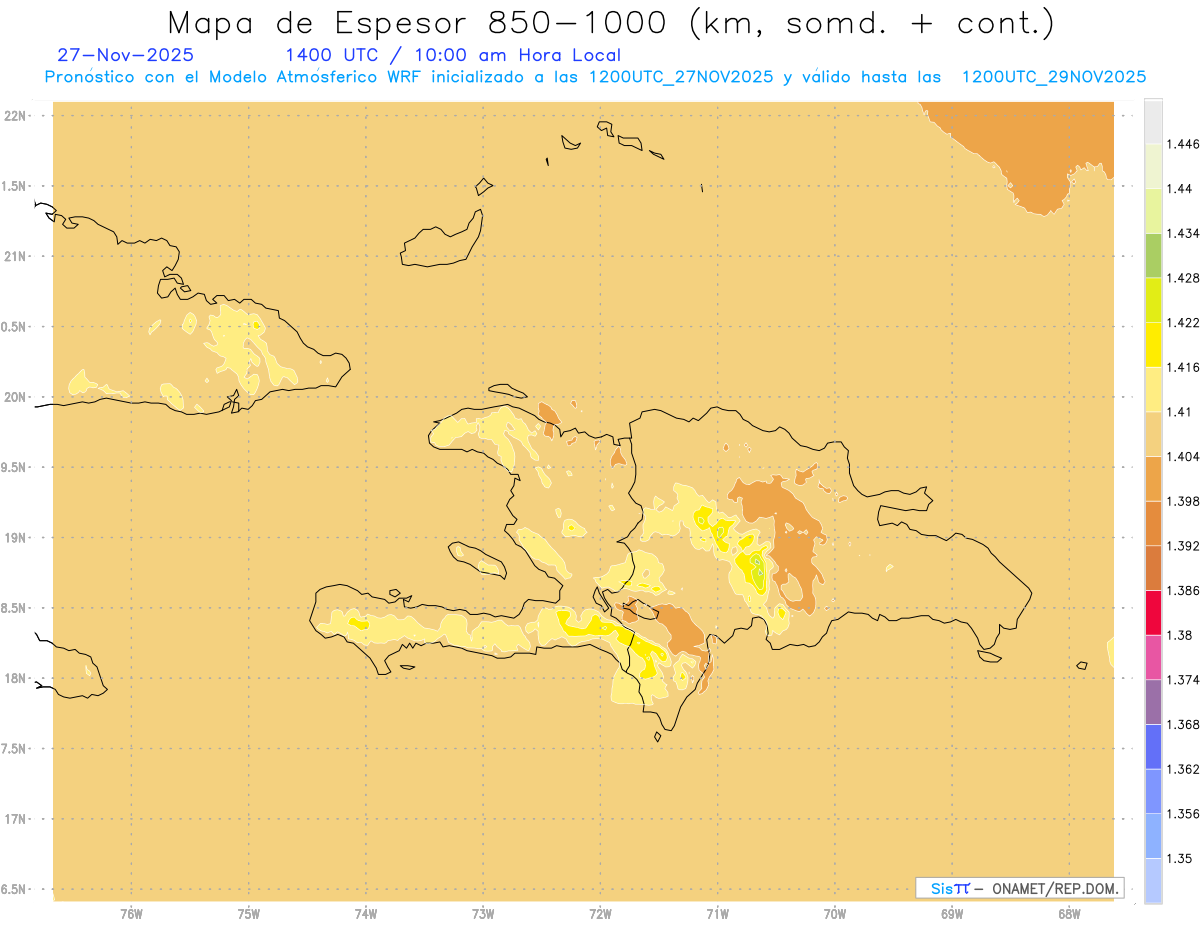Click legend value '1.374'
Screen dimensions: 1200x927
pyautogui.click(x=1183, y=680)
